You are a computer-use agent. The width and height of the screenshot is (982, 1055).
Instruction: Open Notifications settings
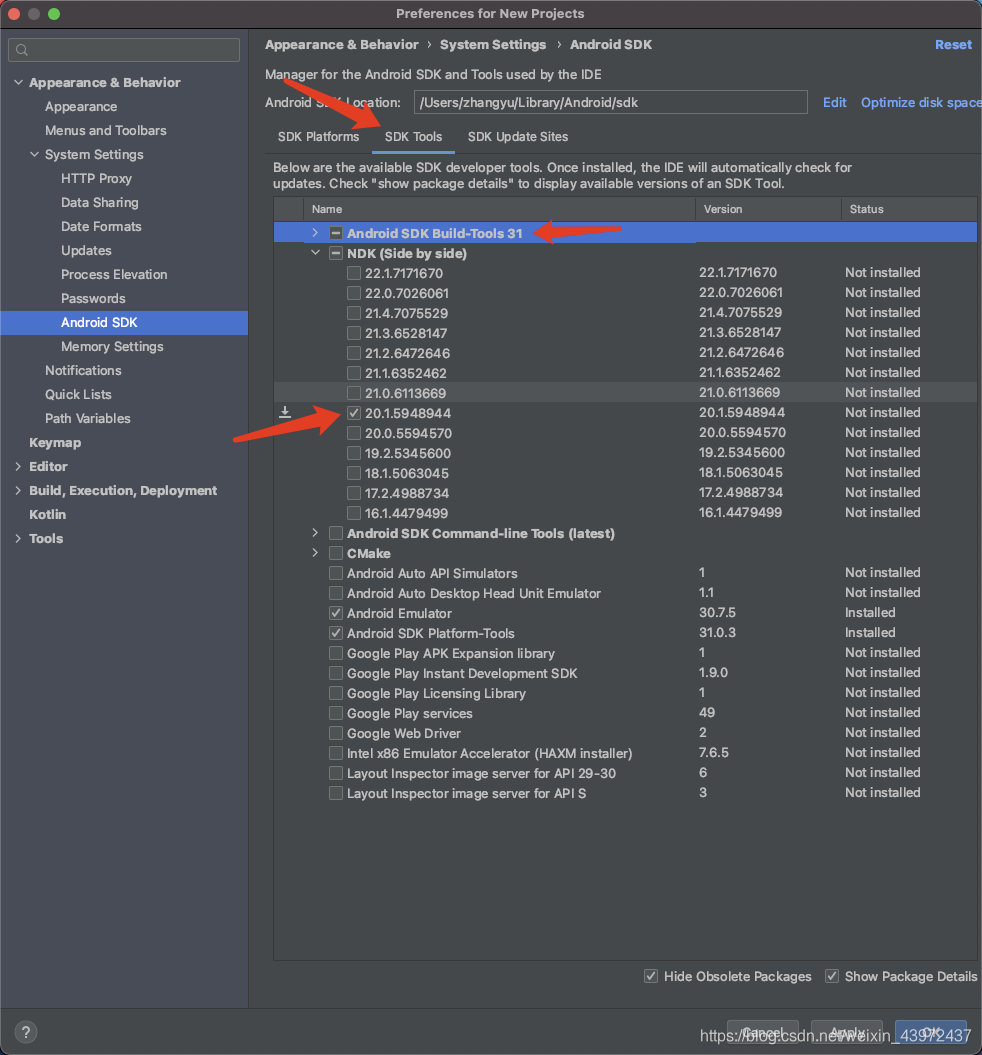pos(83,371)
